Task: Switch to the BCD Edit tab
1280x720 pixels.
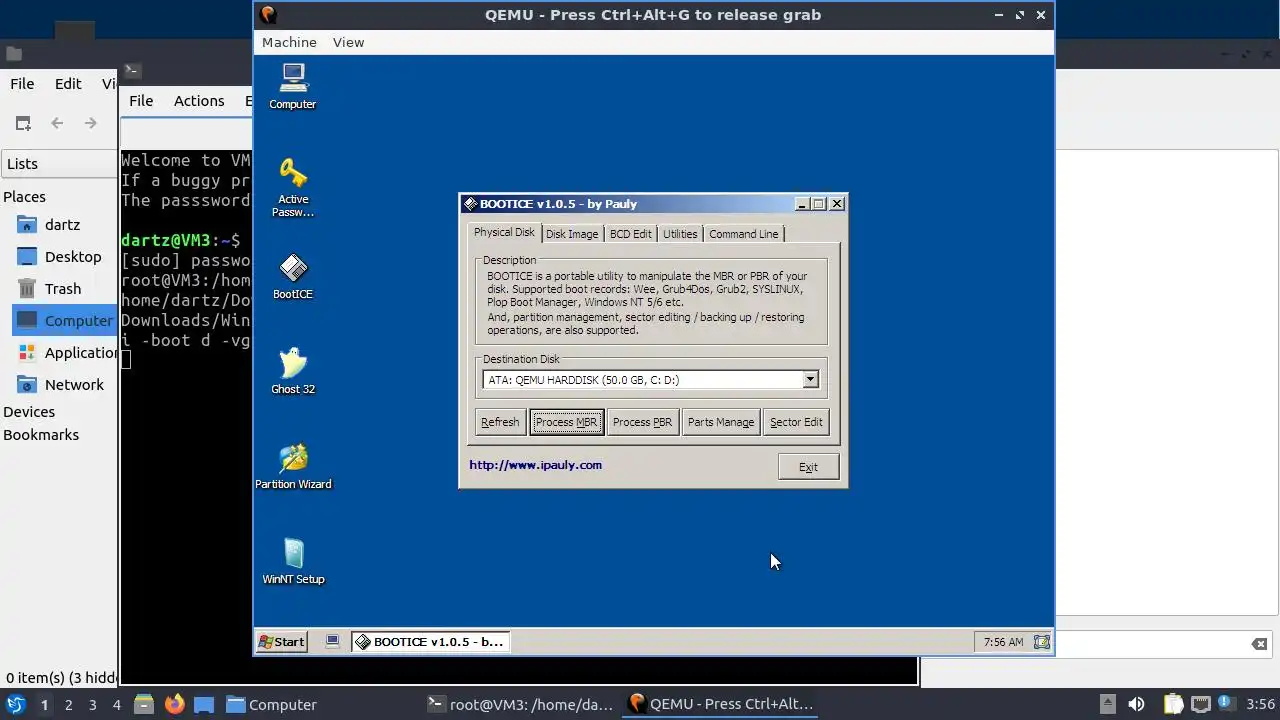Action: click(x=630, y=234)
